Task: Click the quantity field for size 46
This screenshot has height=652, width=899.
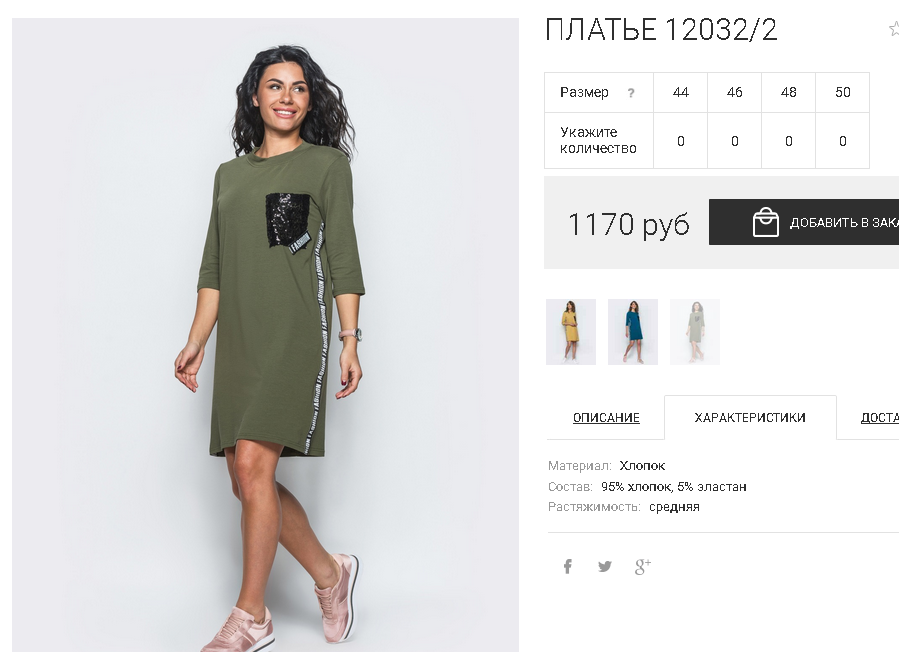Action: 734,141
